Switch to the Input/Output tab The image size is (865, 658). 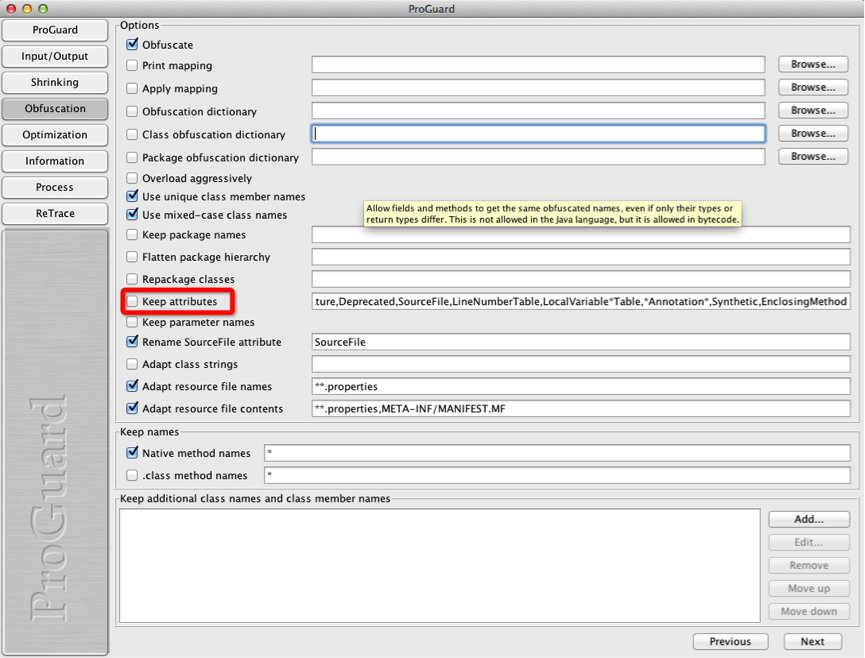55,56
